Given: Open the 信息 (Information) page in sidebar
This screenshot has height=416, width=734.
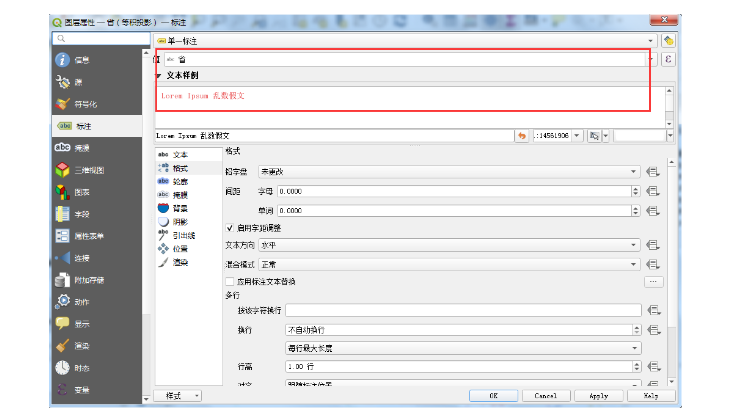Looking at the screenshot, I should [x=97, y=60].
